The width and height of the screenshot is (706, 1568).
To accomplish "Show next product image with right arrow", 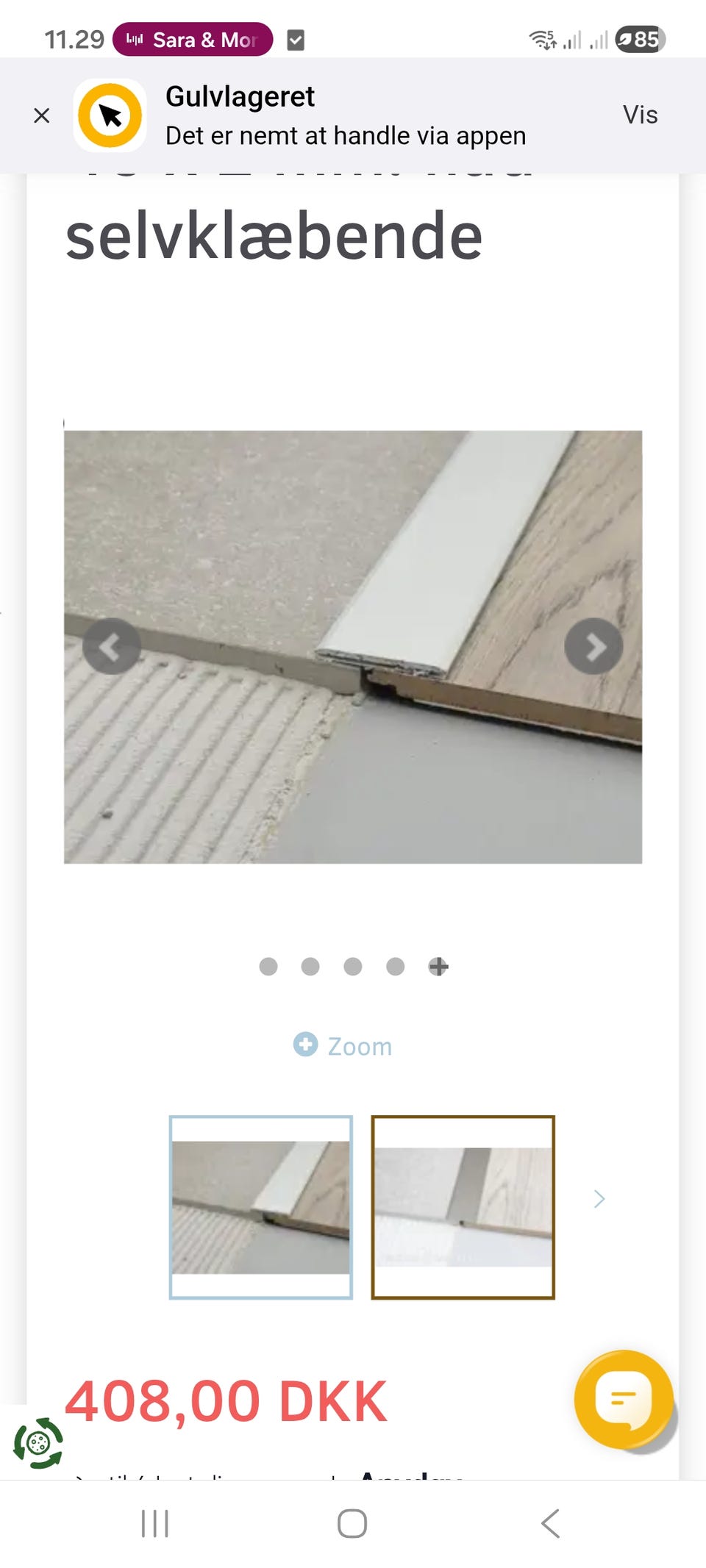I will pyautogui.click(x=593, y=646).
